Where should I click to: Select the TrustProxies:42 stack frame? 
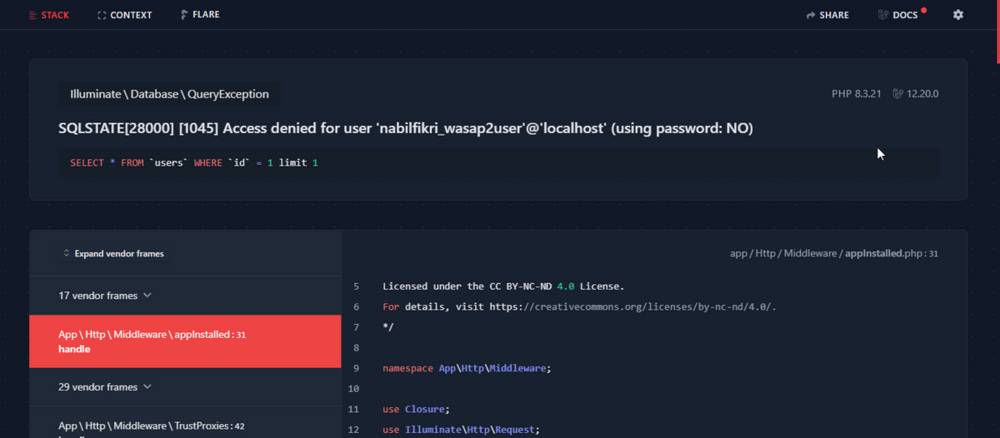151,426
